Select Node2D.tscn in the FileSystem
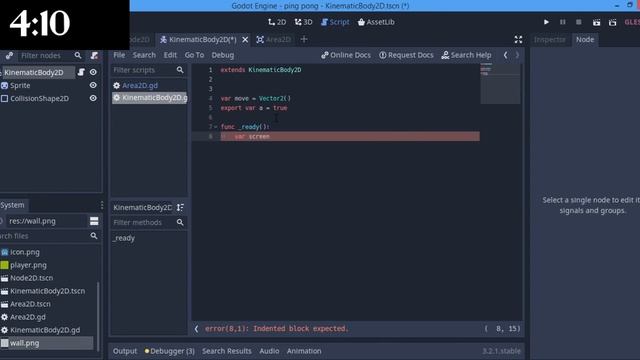Image resolution: width=640 pixels, height=360 pixels. (x=31, y=278)
